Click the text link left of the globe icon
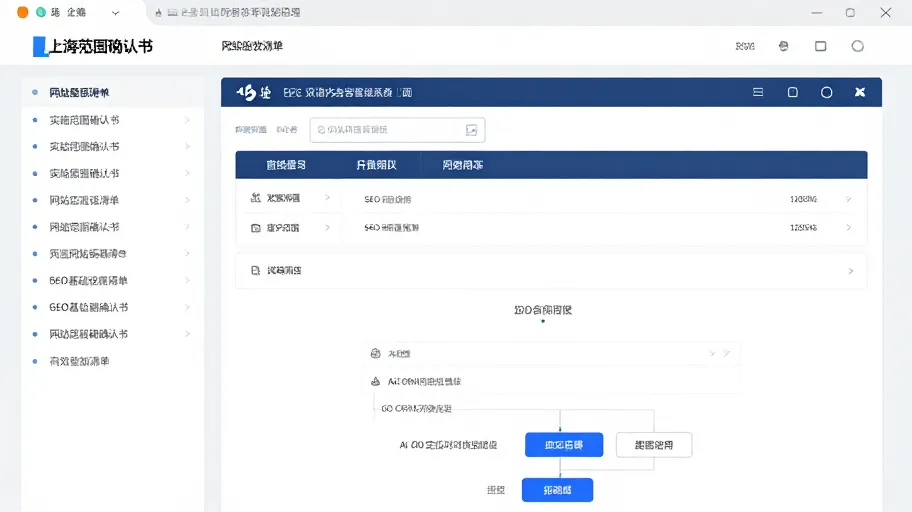 [x=745, y=46]
